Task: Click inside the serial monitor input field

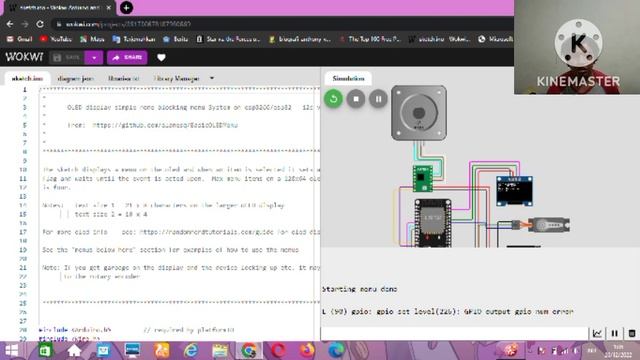Action: [x=454, y=333]
